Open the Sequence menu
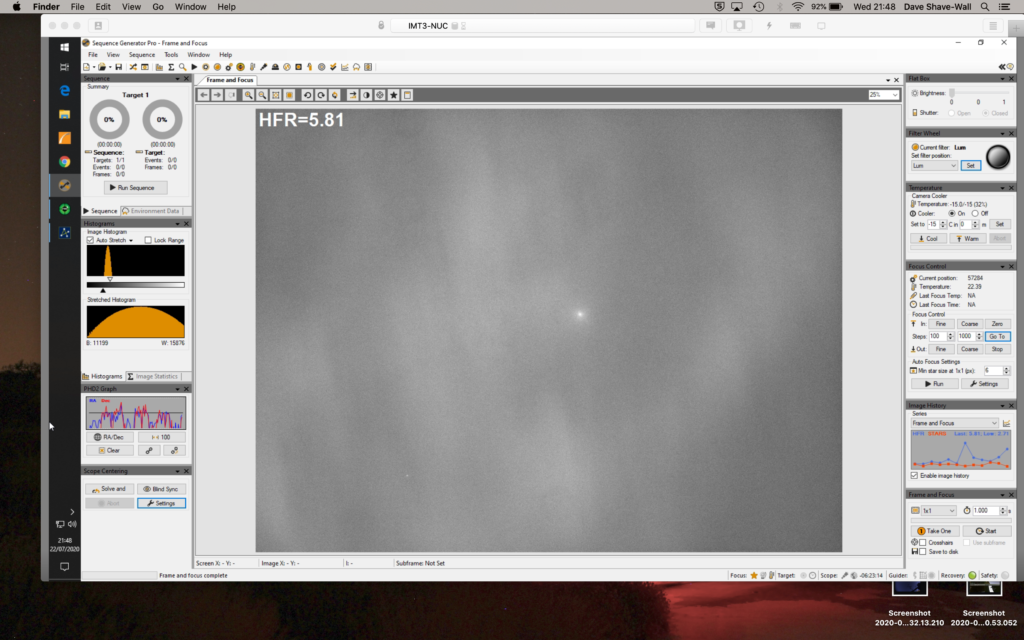The height and width of the screenshot is (640, 1024). (x=142, y=55)
